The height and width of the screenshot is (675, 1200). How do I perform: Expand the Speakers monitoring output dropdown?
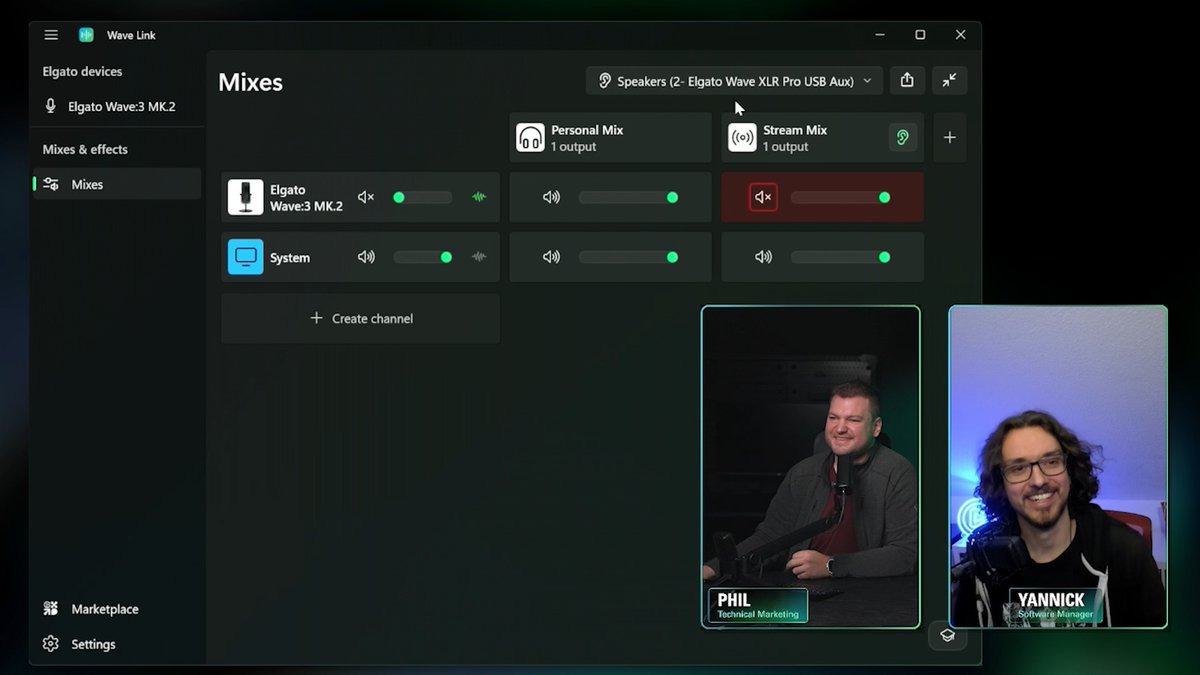734,81
